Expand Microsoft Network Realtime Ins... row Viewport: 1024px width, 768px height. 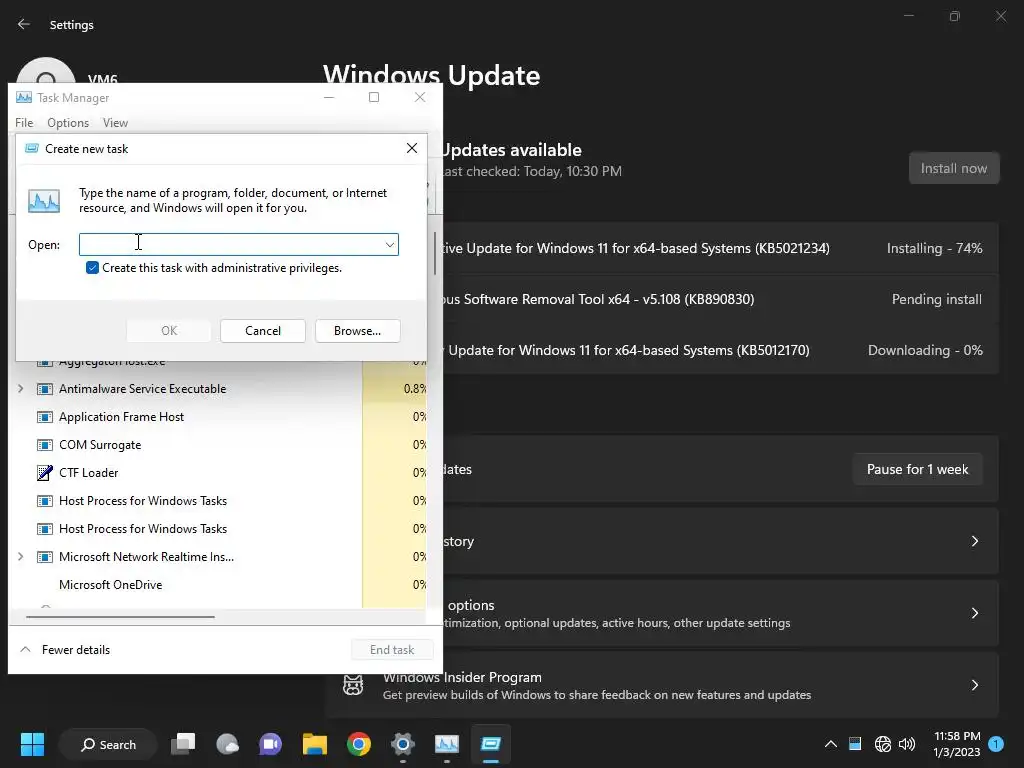20,556
